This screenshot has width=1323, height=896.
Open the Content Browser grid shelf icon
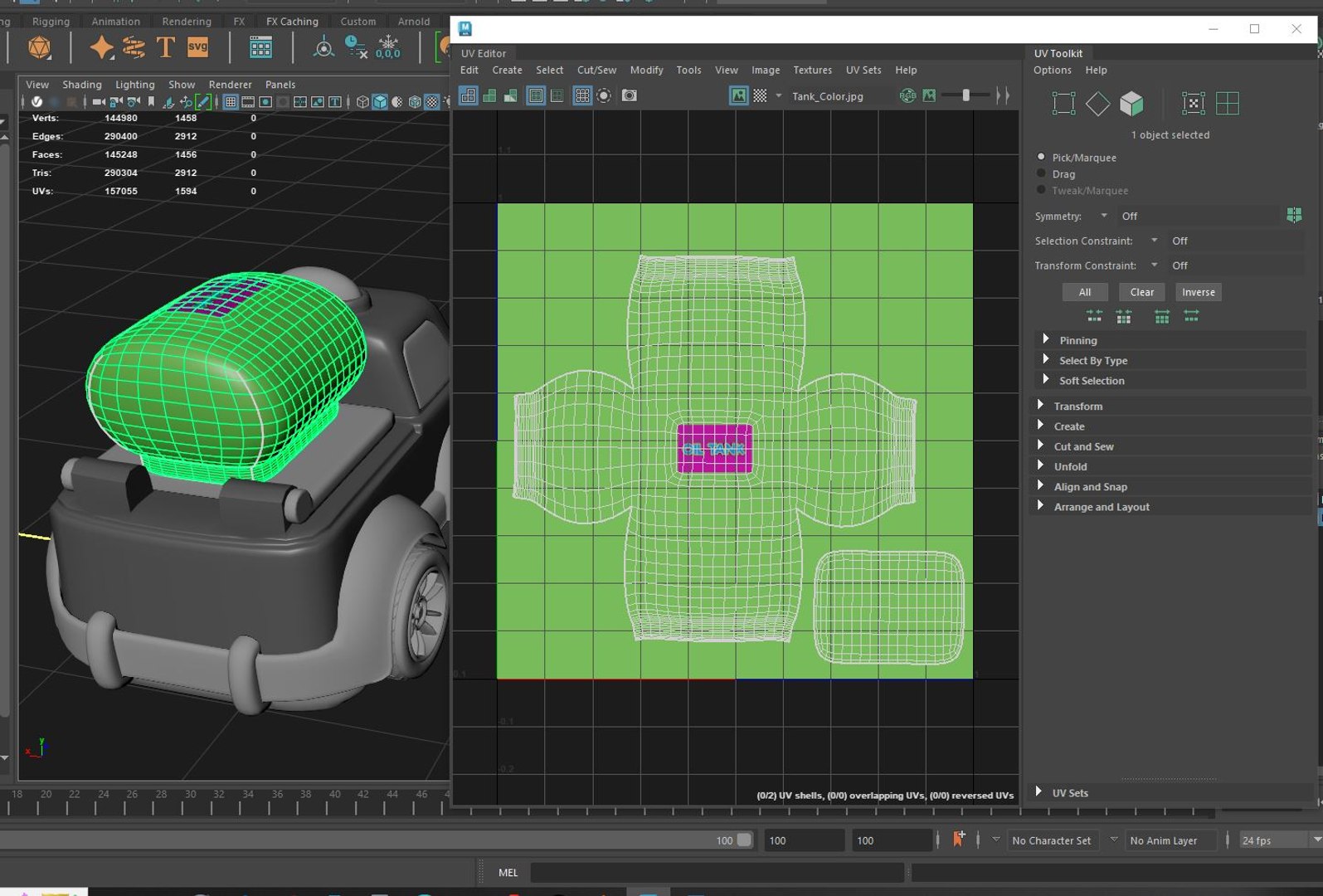(260, 47)
